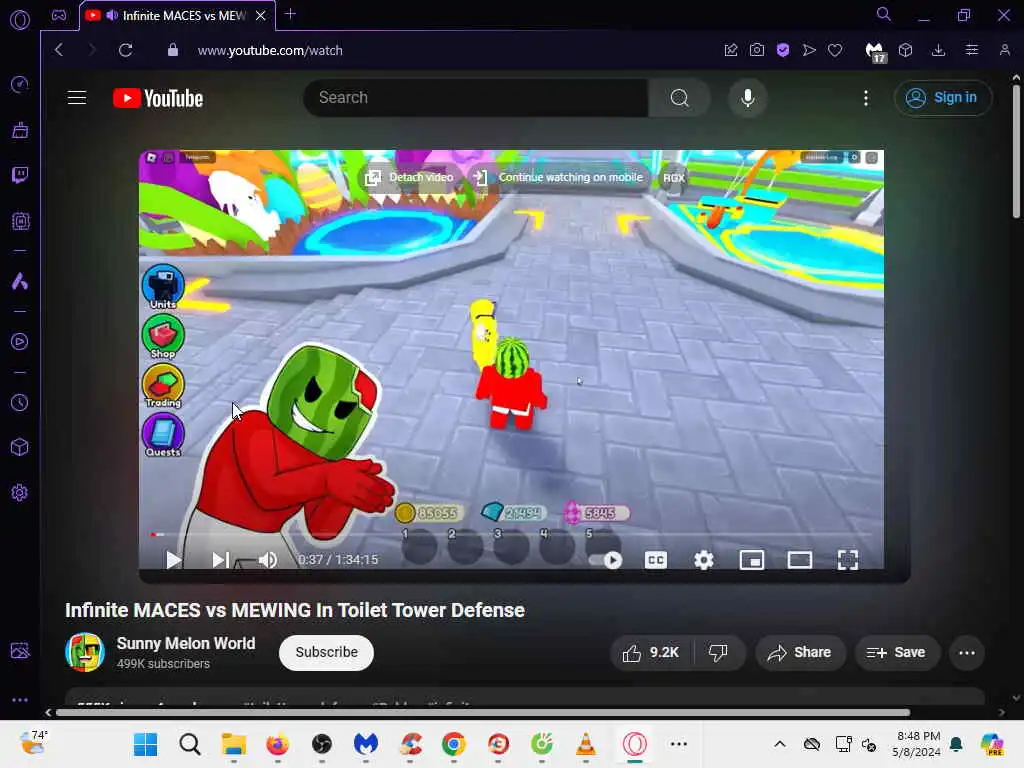Take a snapshot with camera icon
This screenshot has width=1024, height=768.
coord(757,50)
